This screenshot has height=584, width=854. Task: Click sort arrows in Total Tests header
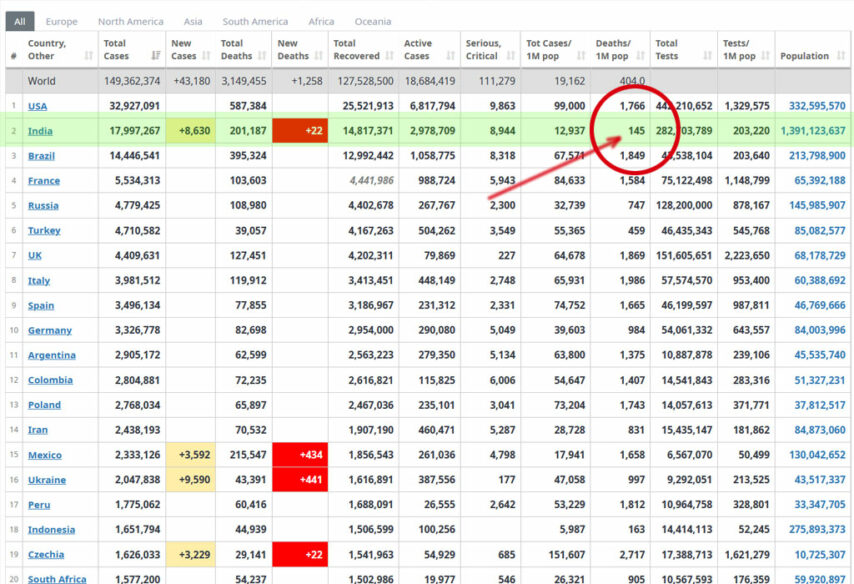(x=709, y=56)
